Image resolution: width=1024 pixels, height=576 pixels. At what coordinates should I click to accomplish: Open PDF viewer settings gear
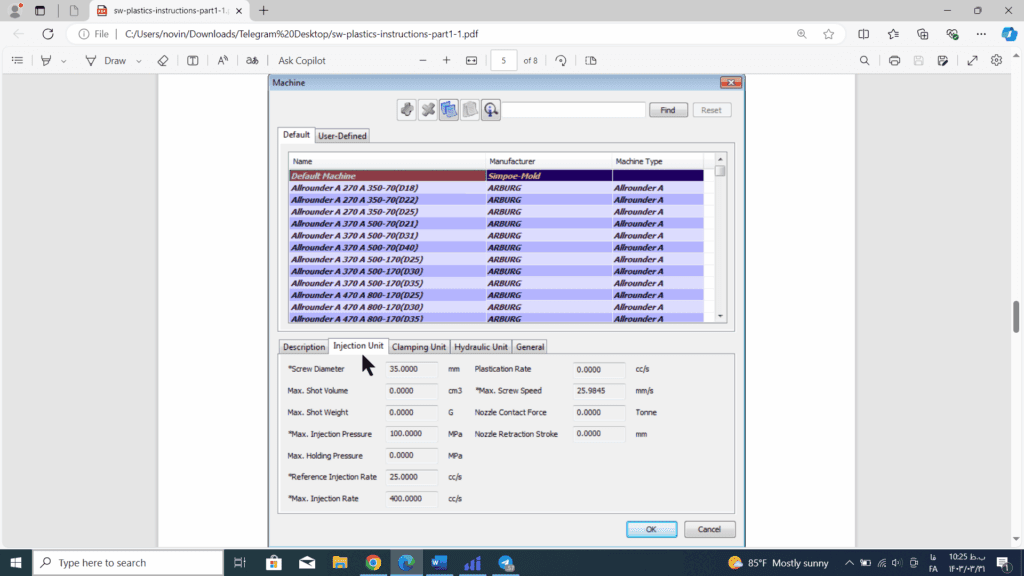tap(997, 61)
